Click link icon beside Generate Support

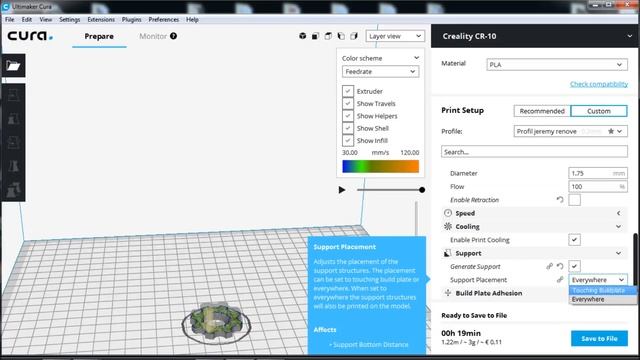pos(549,266)
